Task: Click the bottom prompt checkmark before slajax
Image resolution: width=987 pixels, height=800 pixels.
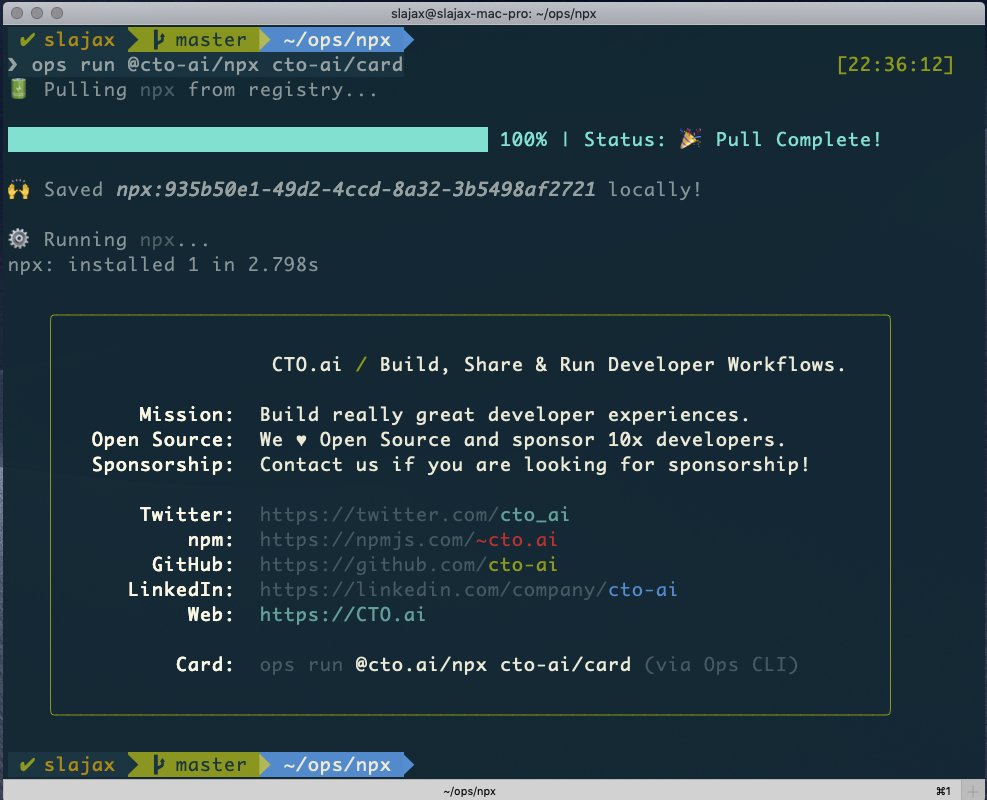Action: pos(26,764)
